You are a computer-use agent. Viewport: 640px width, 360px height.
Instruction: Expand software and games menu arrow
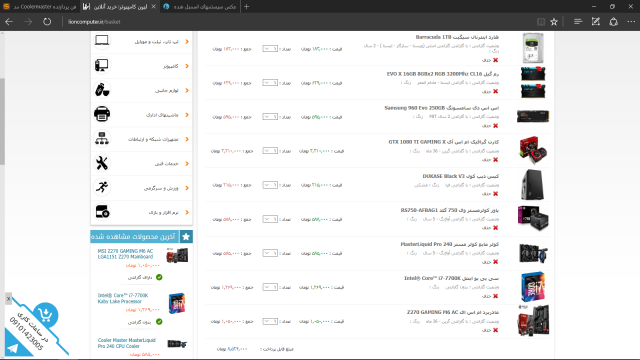(187, 213)
